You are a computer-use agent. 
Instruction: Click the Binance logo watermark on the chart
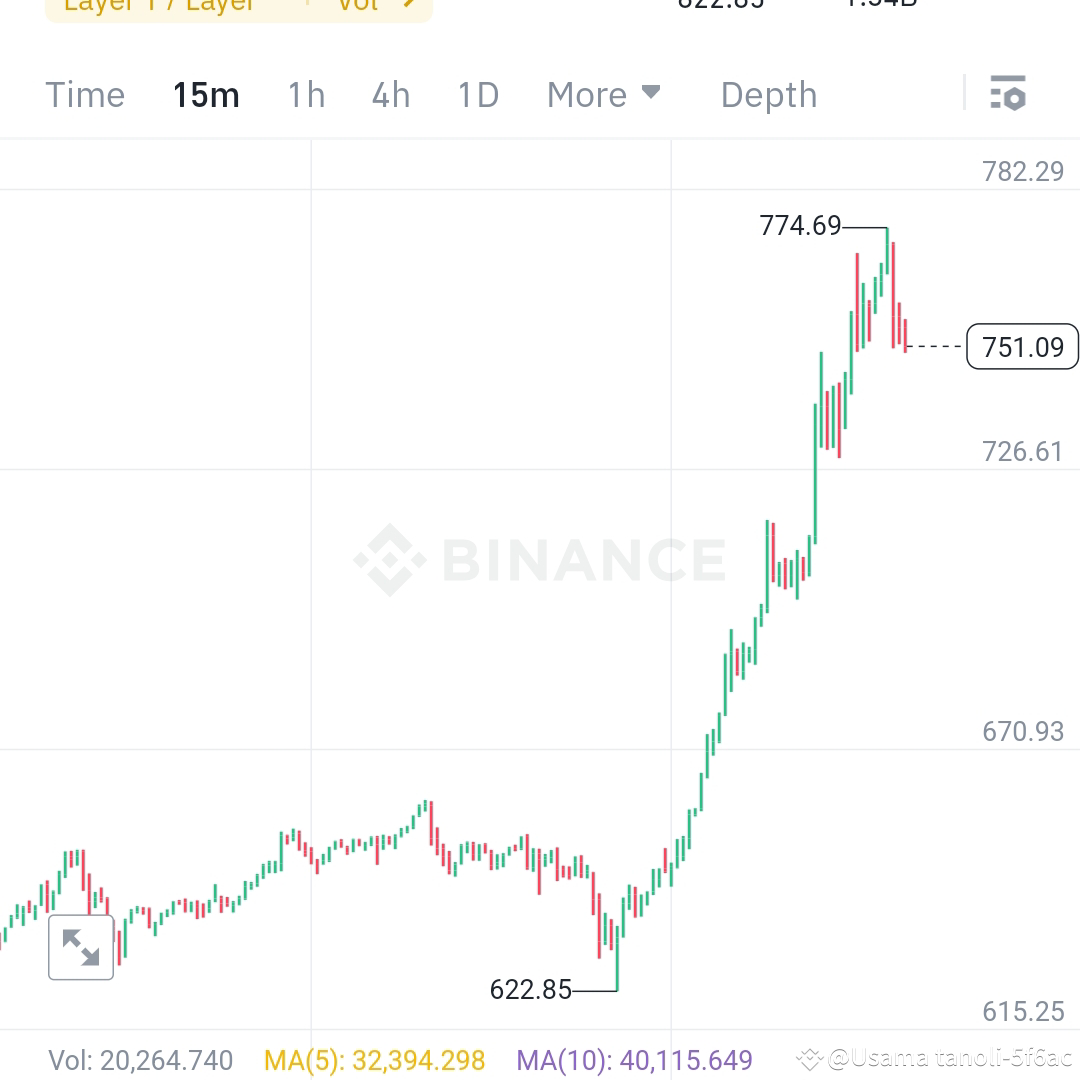[540, 560]
